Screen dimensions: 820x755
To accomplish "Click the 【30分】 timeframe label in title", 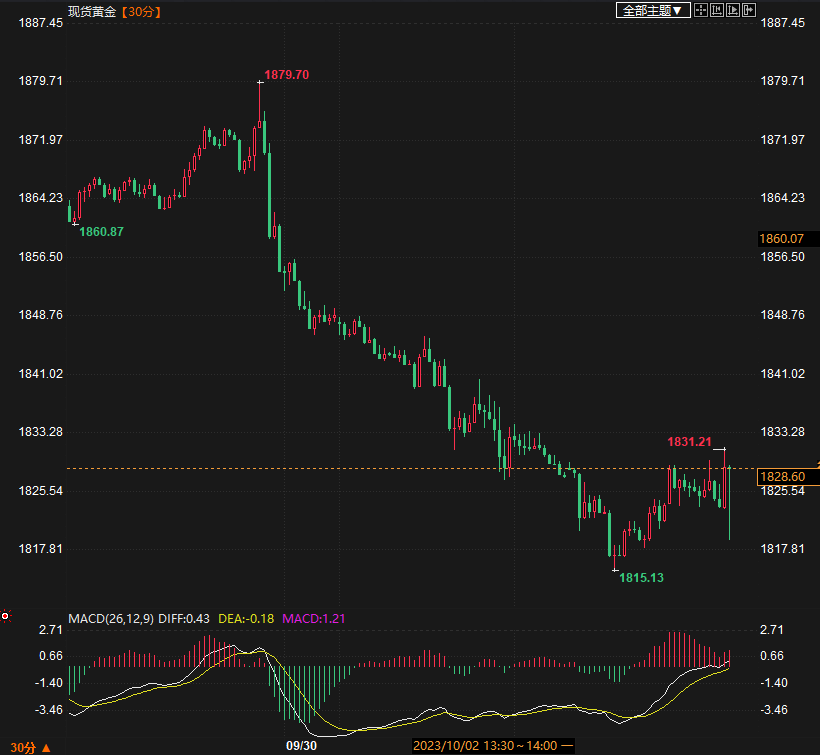I will pyautogui.click(x=141, y=12).
